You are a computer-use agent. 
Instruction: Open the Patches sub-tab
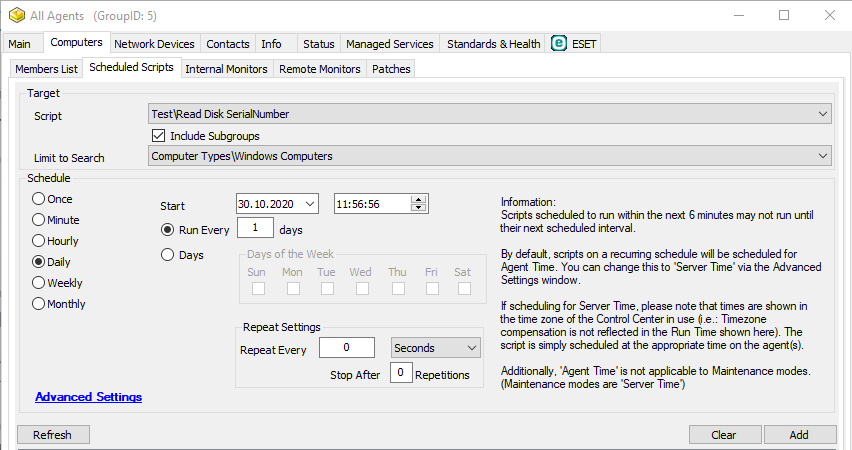(391, 69)
